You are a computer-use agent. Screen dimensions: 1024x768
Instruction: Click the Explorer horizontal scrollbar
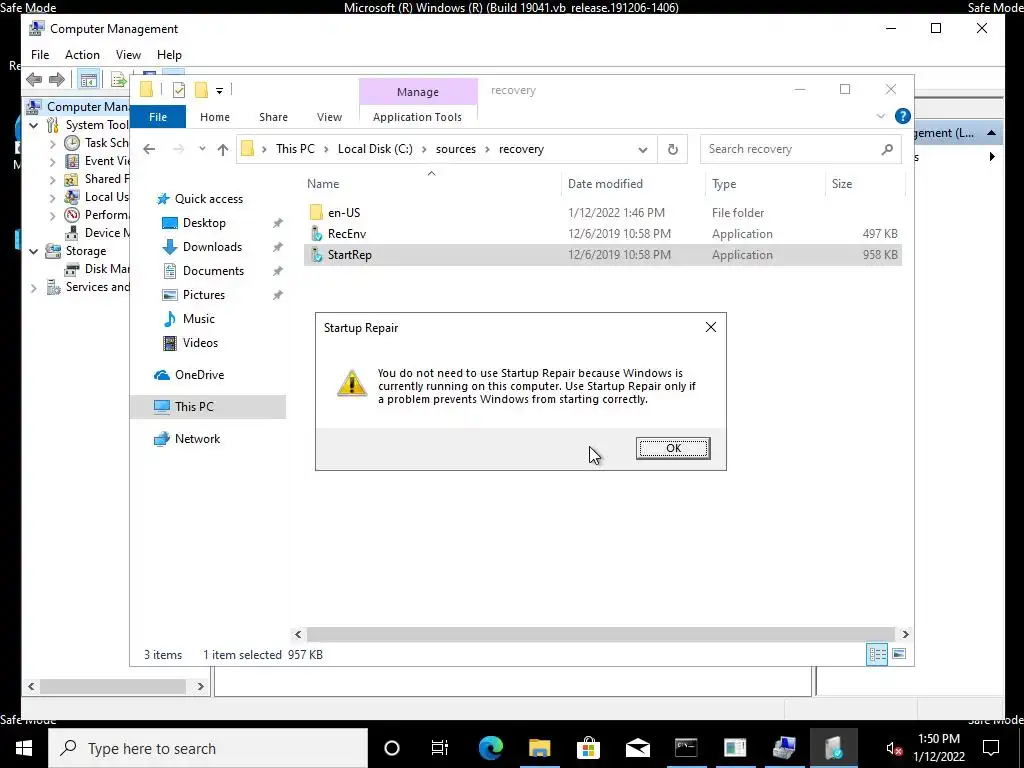pyautogui.click(x=600, y=634)
